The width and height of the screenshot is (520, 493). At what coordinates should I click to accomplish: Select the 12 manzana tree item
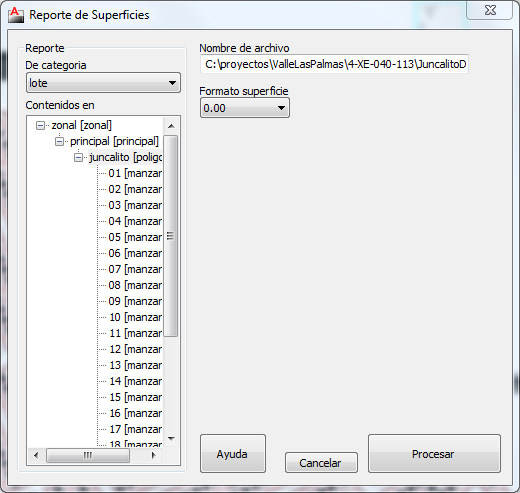[x=135, y=349]
